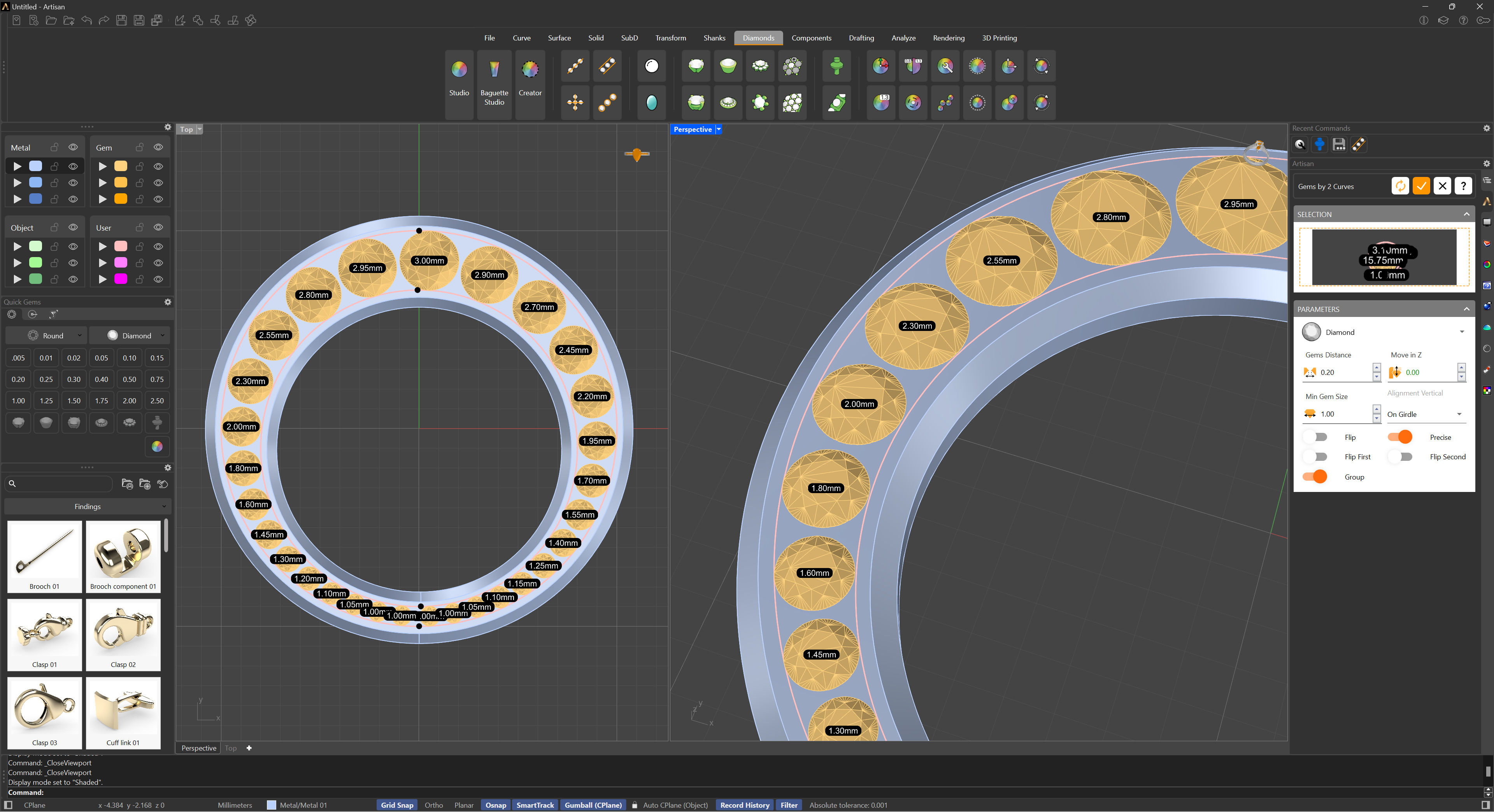Open the On Girdle alignment dropdown

(x=1426, y=415)
